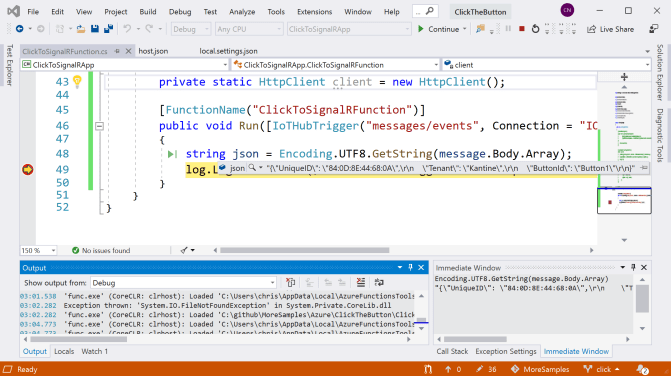Open the Test Explorer side tab
Viewport: 671px width, 376px height.
click(x=10, y=65)
